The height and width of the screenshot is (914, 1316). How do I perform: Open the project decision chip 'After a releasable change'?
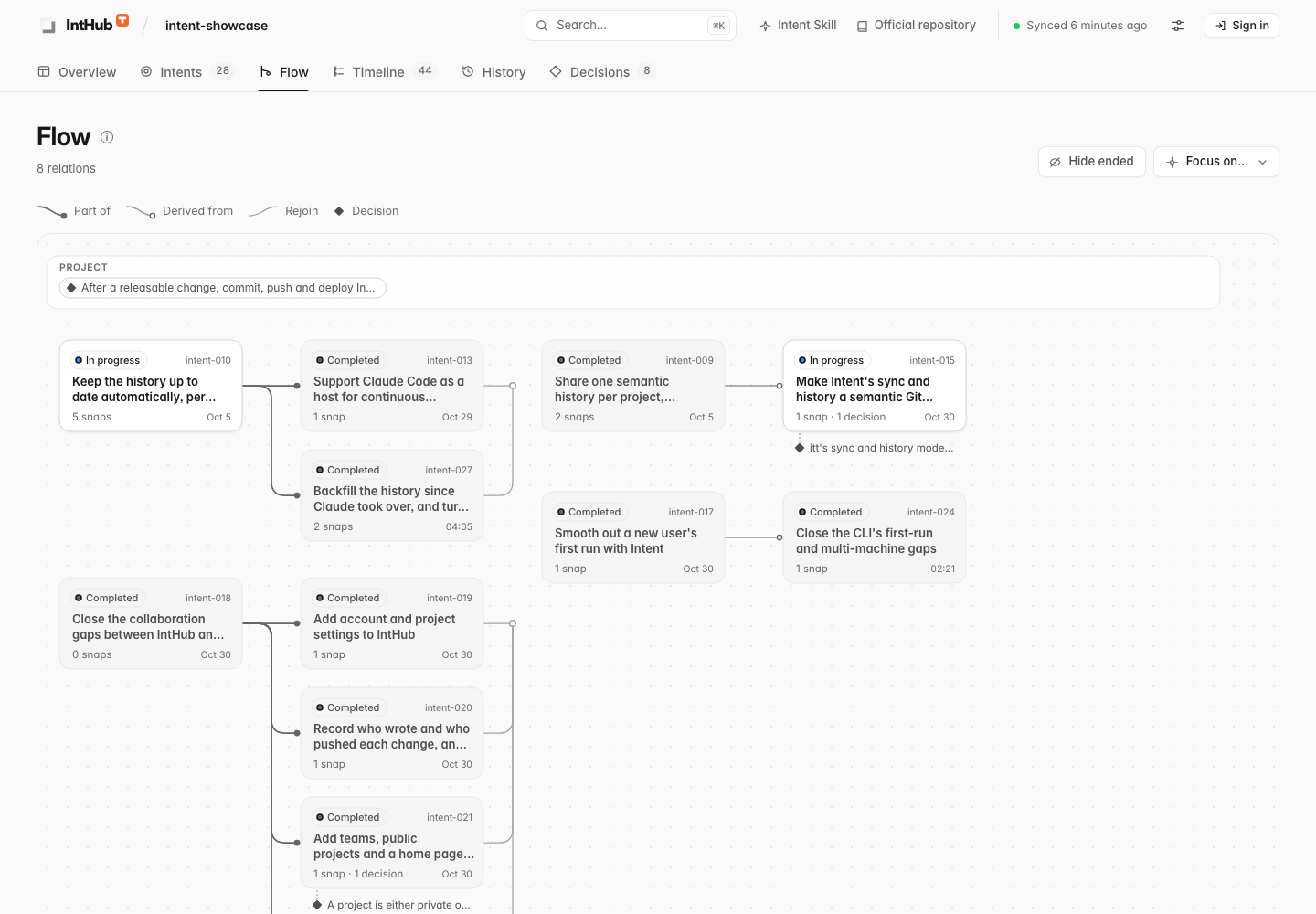(x=223, y=288)
